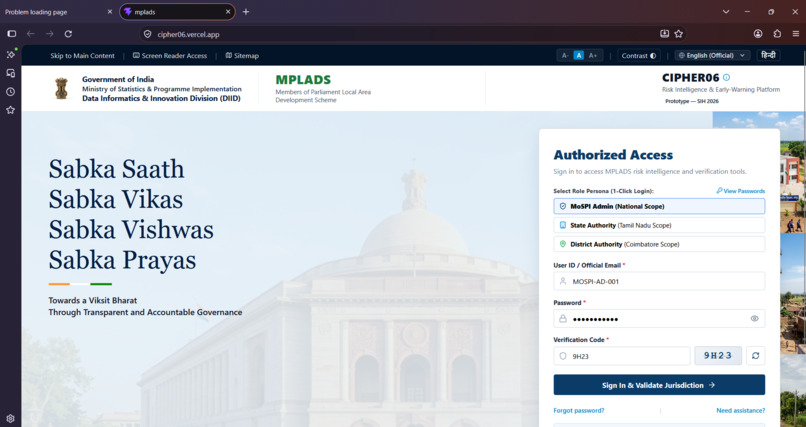Click the Government of India emblem logo
The image size is (806, 427).
coord(62,88)
